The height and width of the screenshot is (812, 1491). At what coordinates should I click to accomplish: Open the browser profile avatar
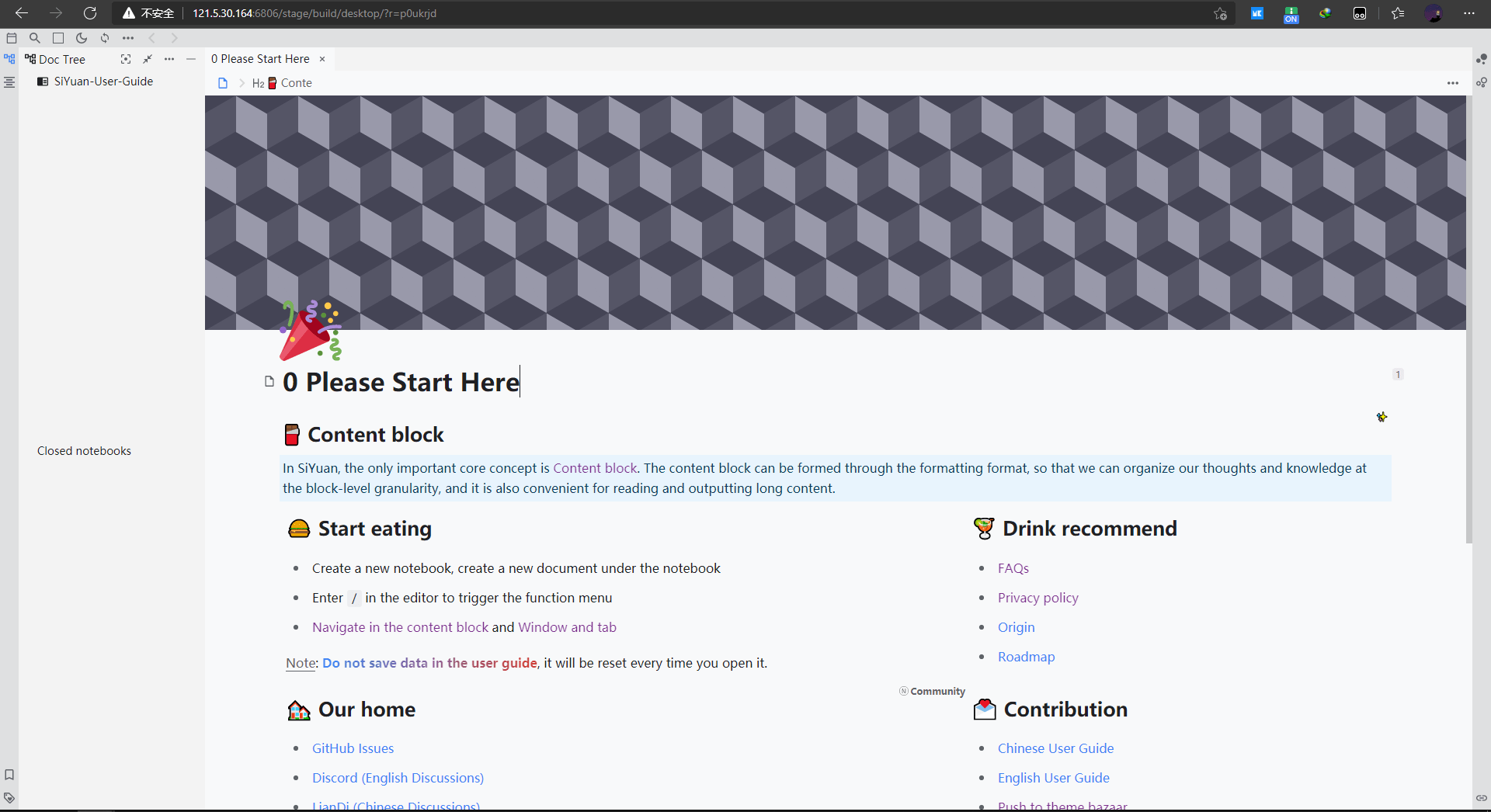pyautogui.click(x=1434, y=13)
